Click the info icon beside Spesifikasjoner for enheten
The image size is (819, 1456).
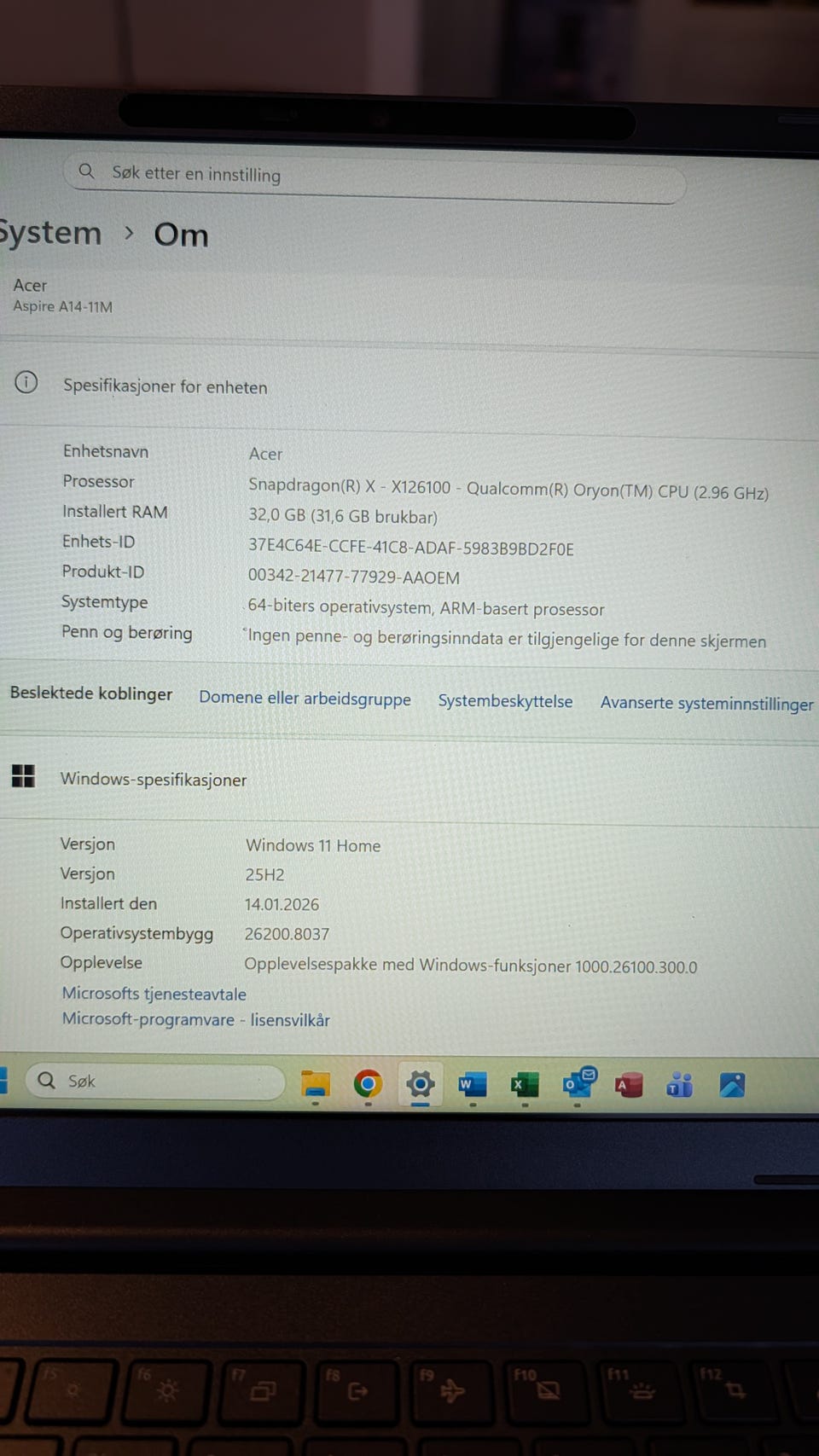pyautogui.click(x=26, y=382)
